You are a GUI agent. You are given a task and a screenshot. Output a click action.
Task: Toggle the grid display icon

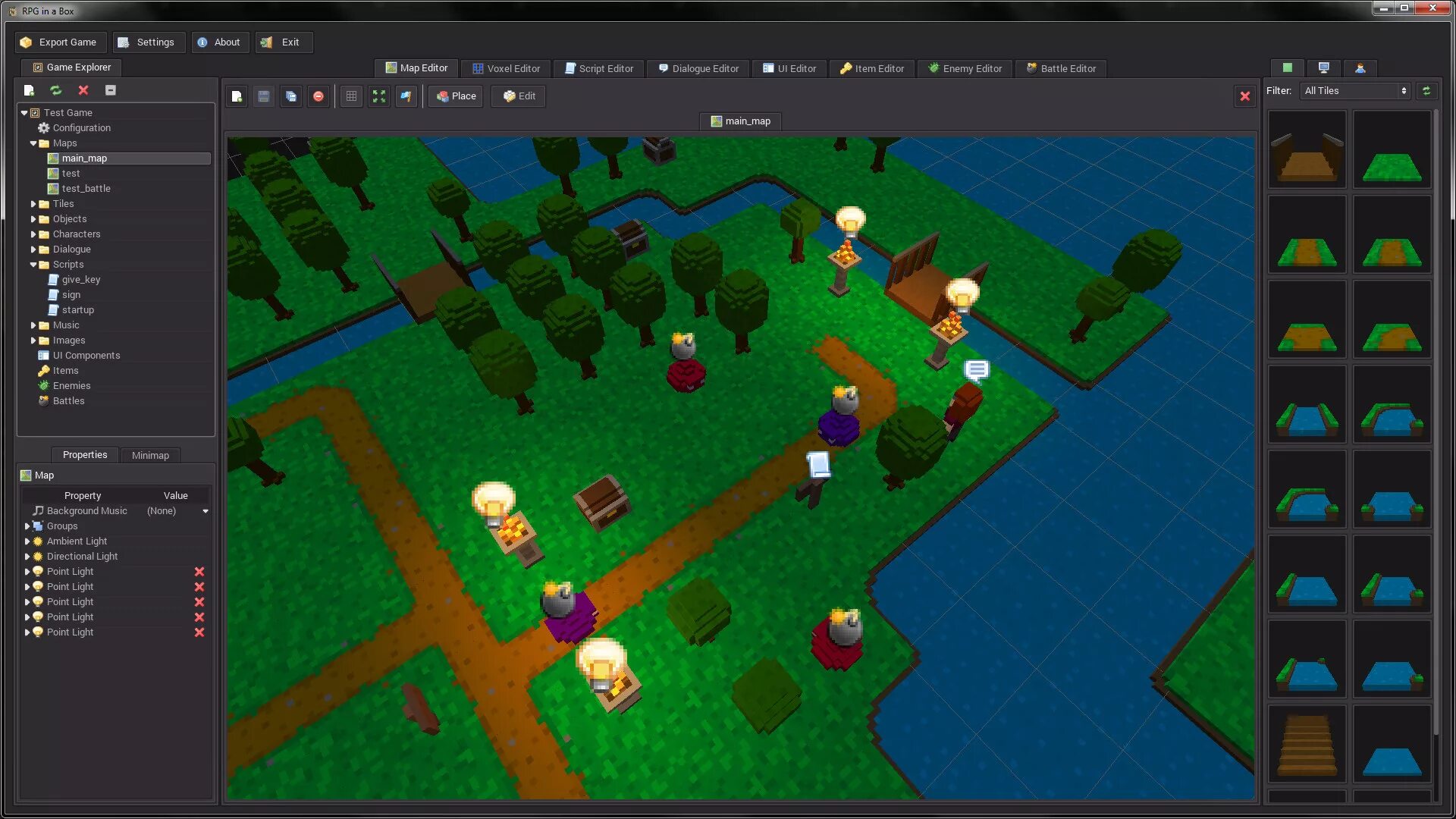(x=351, y=96)
